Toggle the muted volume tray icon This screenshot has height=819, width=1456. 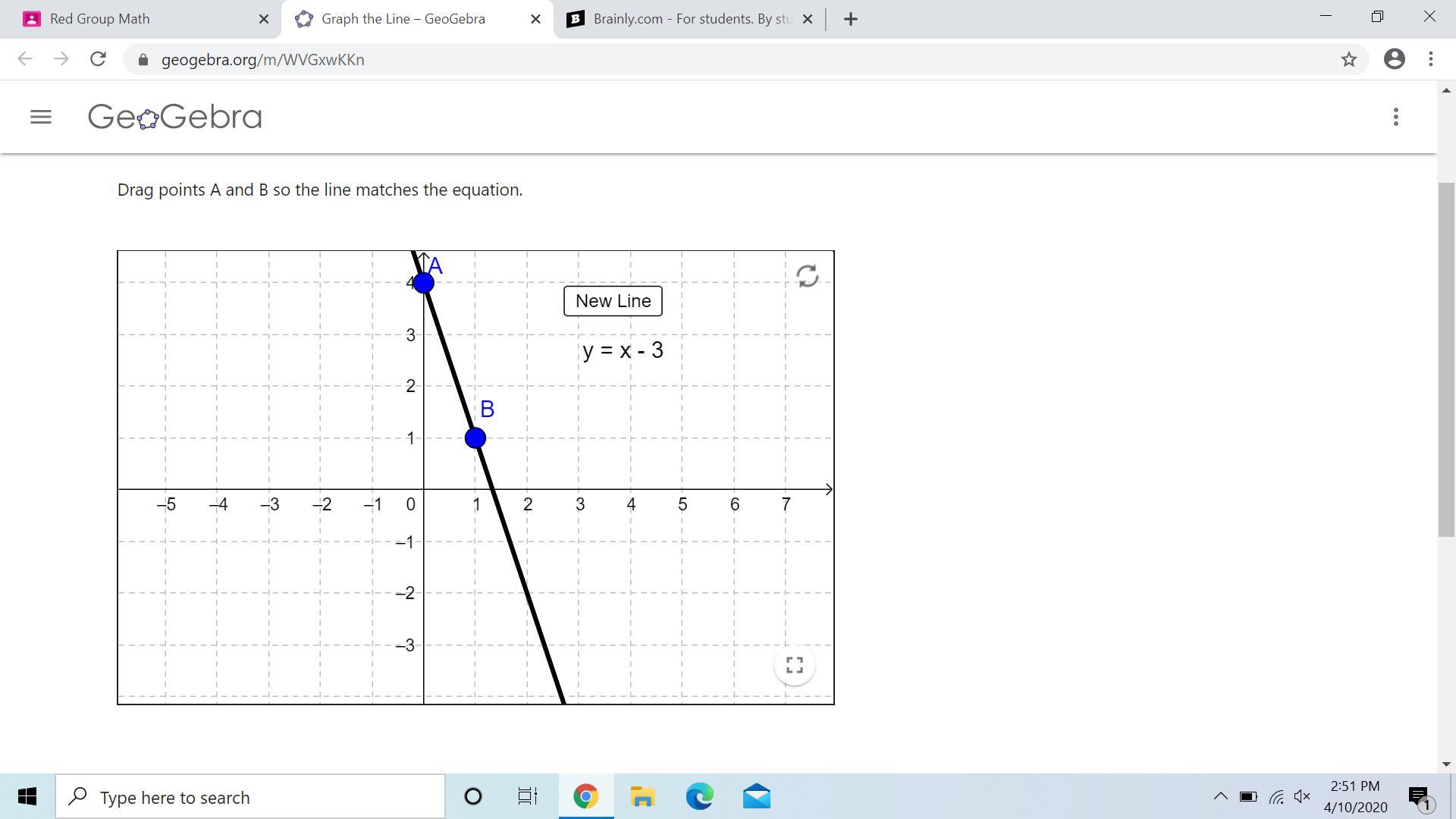tap(1302, 796)
